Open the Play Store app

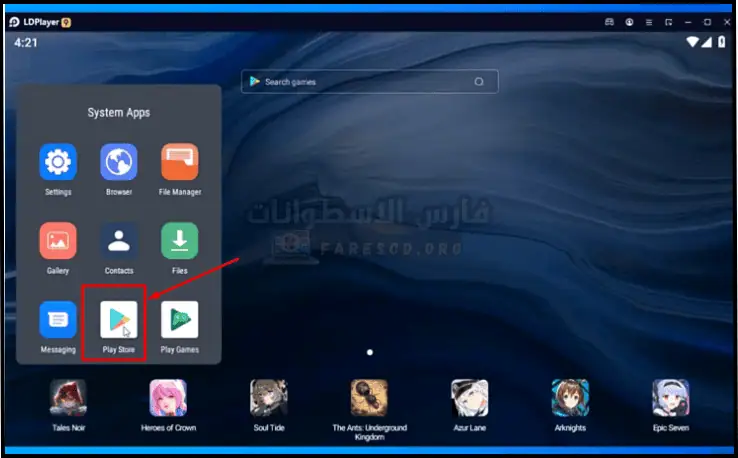pos(119,320)
